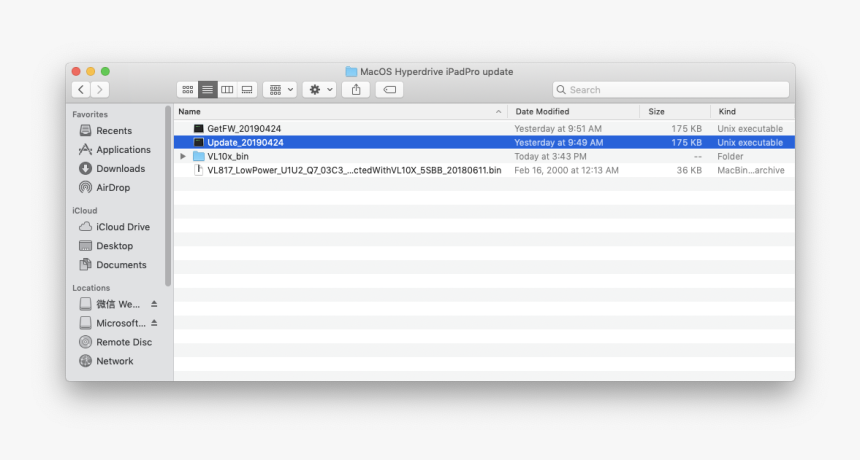Eject the 微信 We... volume
860x460 pixels.
click(x=154, y=304)
